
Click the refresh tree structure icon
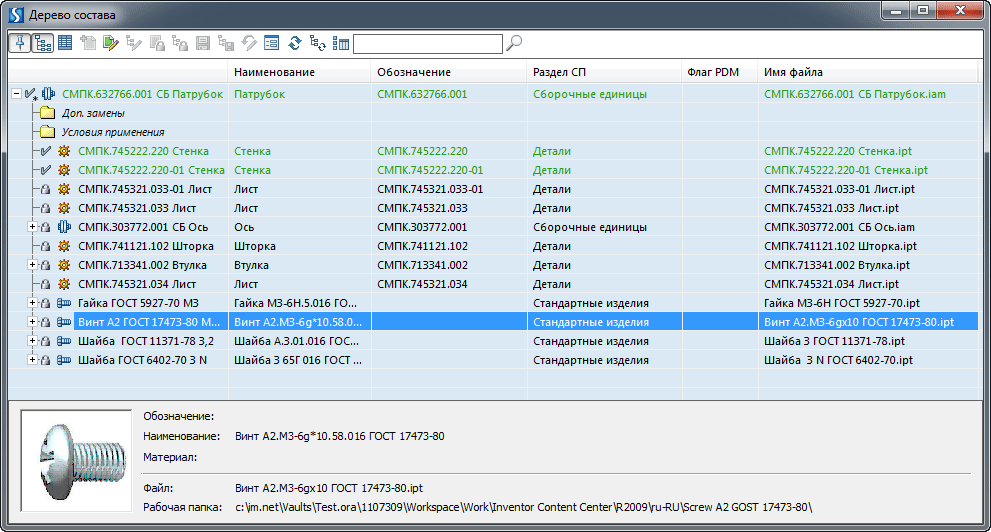pyautogui.click(x=318, y=43)
